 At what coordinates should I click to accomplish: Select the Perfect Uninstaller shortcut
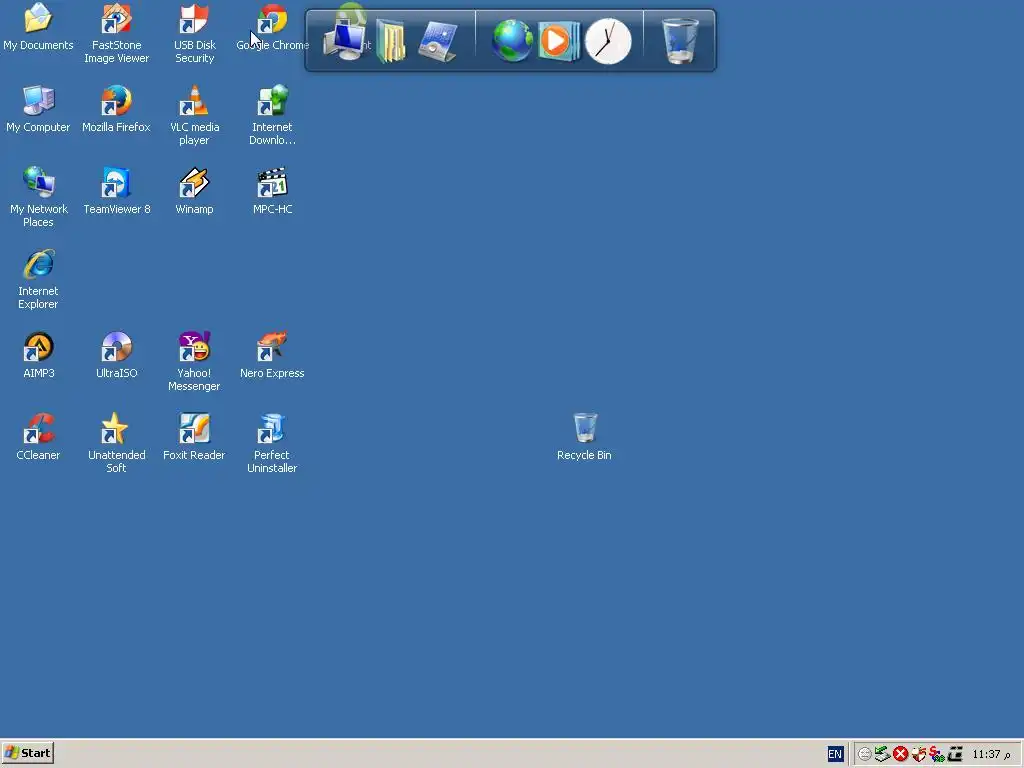272,443
